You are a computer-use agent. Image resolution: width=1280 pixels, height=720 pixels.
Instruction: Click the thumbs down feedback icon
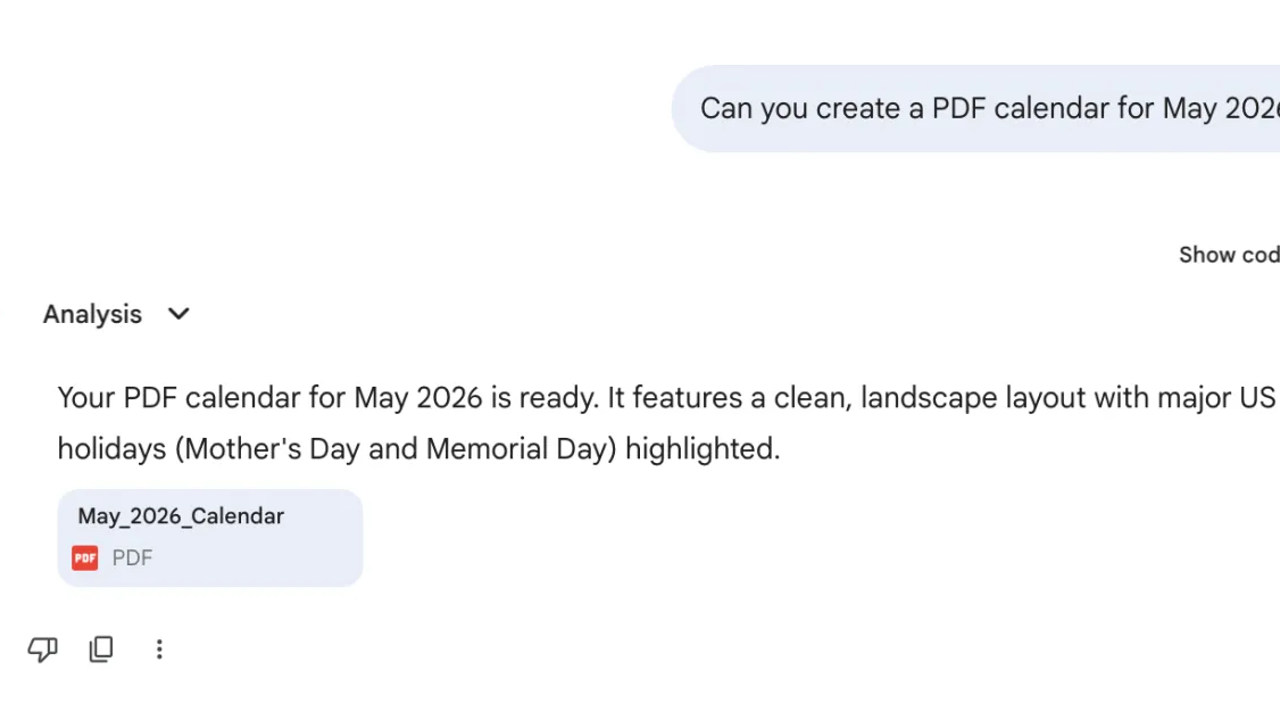point(42,650)
